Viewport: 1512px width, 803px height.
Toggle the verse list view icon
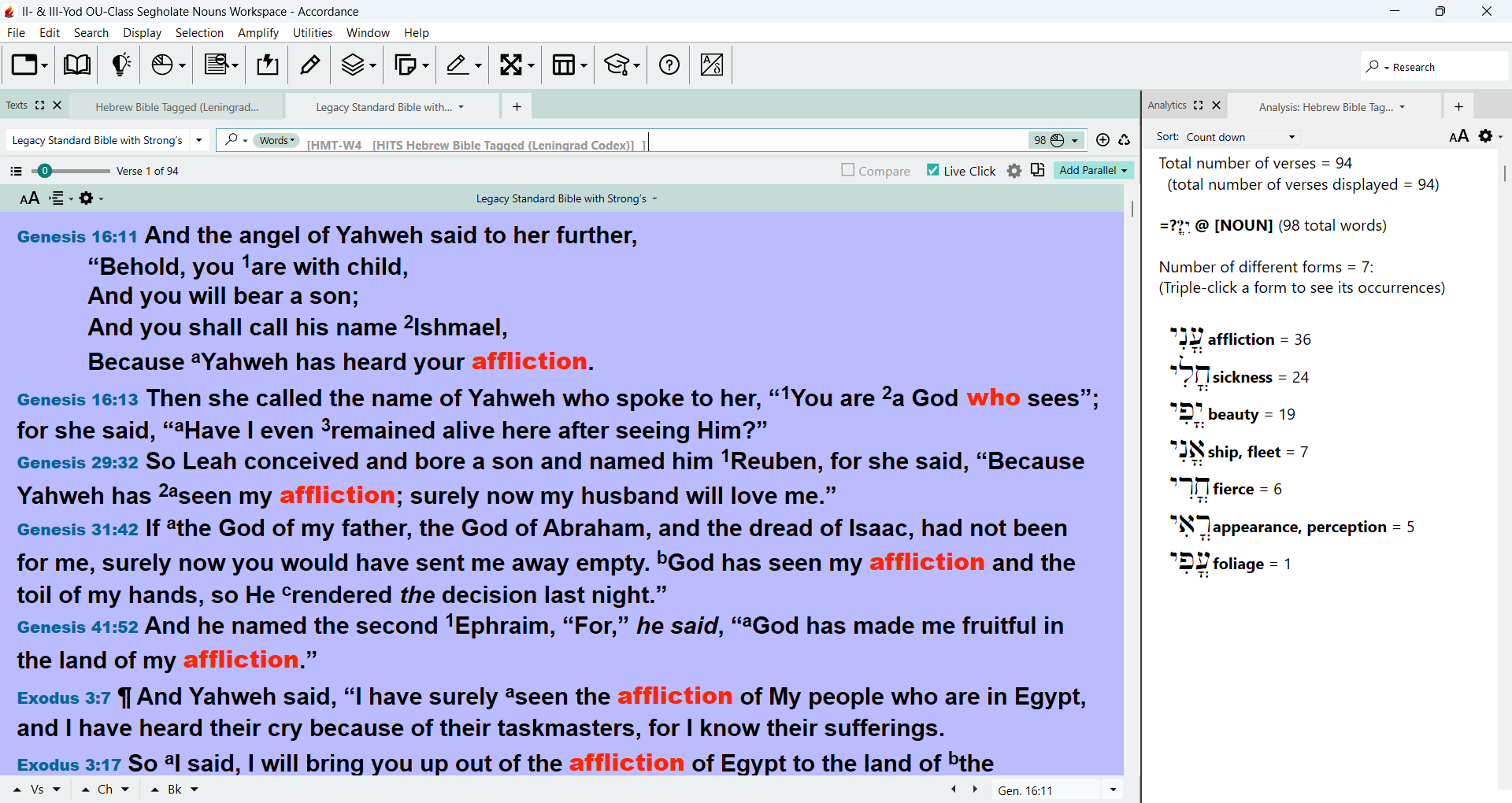tap(16, 171)
